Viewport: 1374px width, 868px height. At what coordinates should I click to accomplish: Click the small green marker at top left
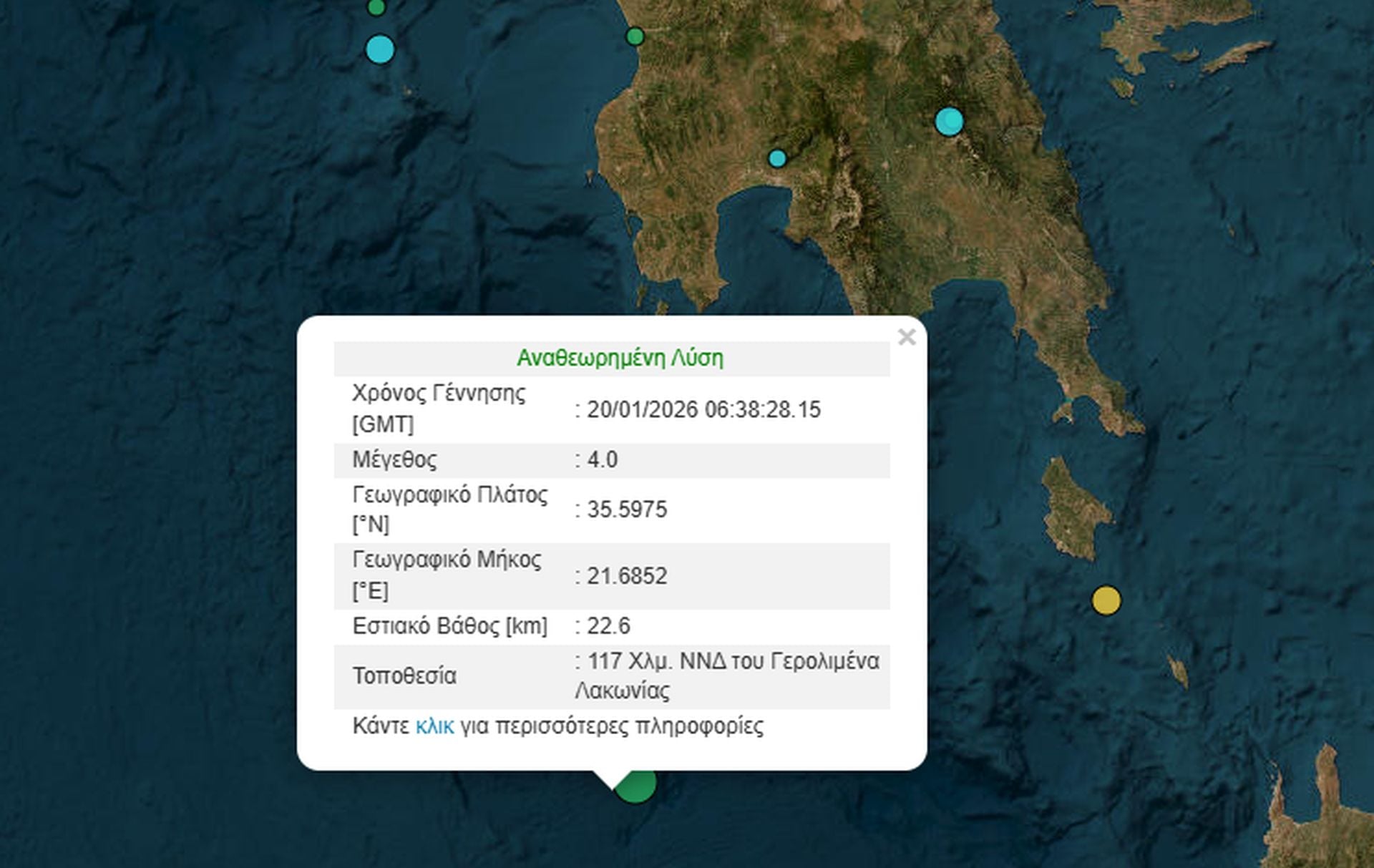pos(376,8)
